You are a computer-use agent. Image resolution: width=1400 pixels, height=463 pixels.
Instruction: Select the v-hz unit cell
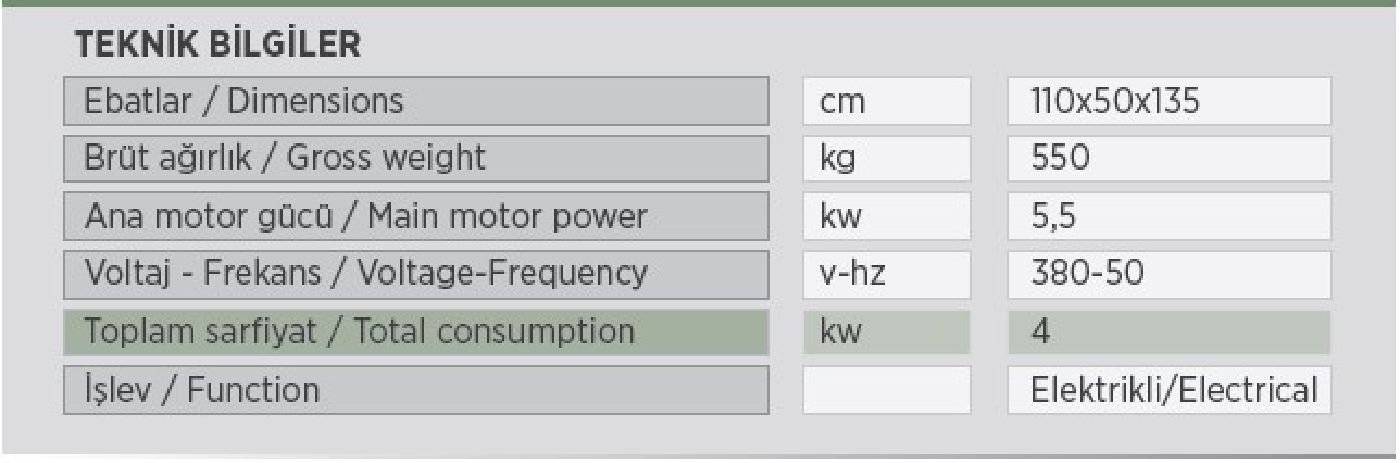(886, 273)
